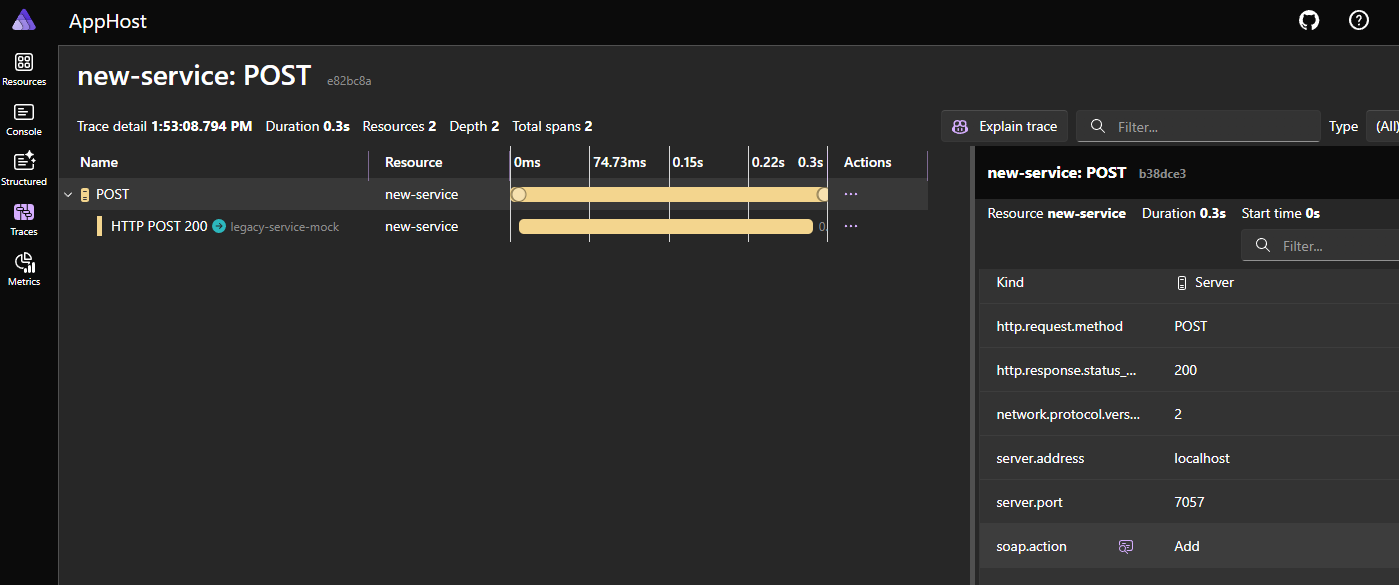Open actions menu for HTTP POST 200 row
1399x585 pixels.
(x=851, y=226)
